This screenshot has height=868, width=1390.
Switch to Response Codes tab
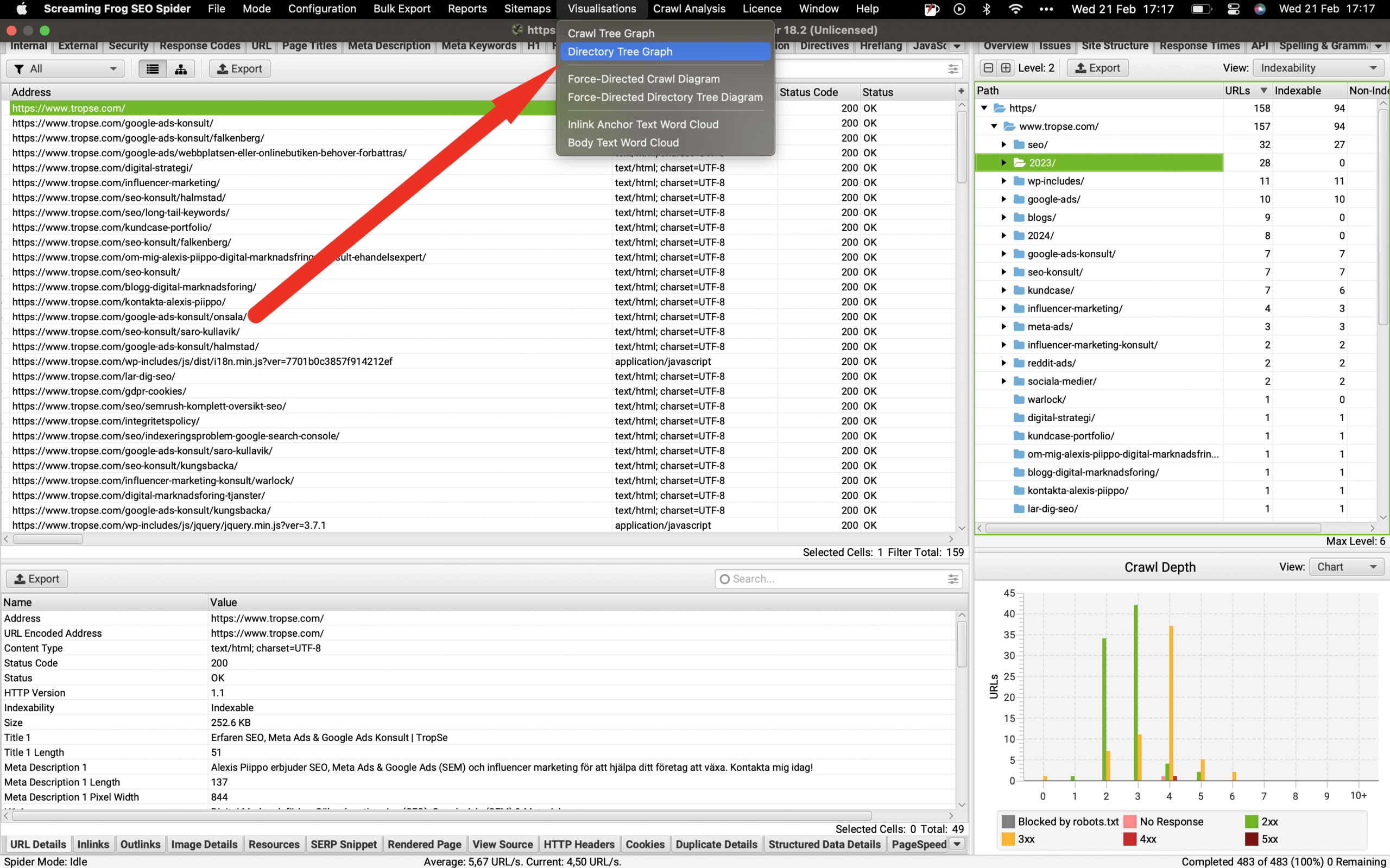click(200, 46)
